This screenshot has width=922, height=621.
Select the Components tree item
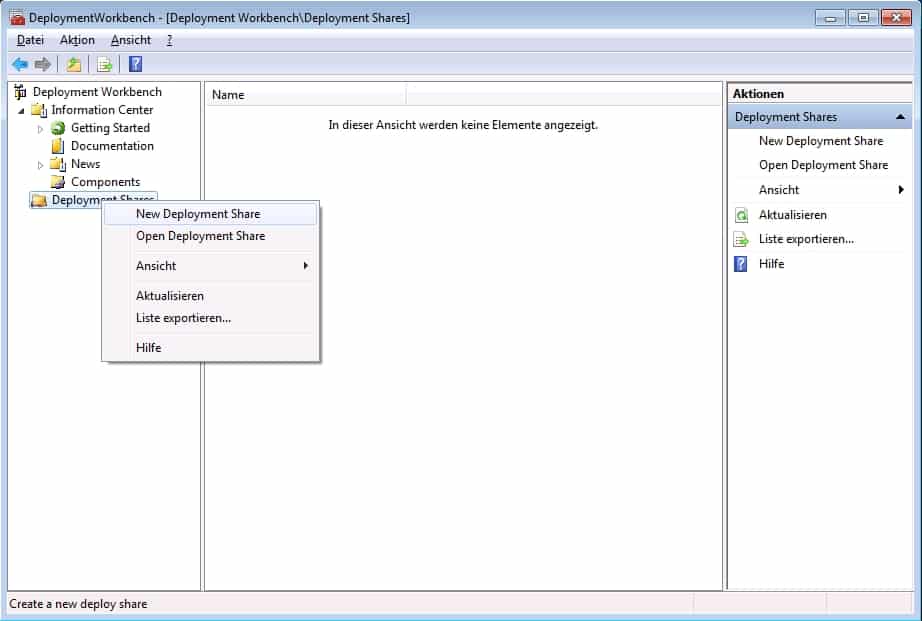(105, 182)
